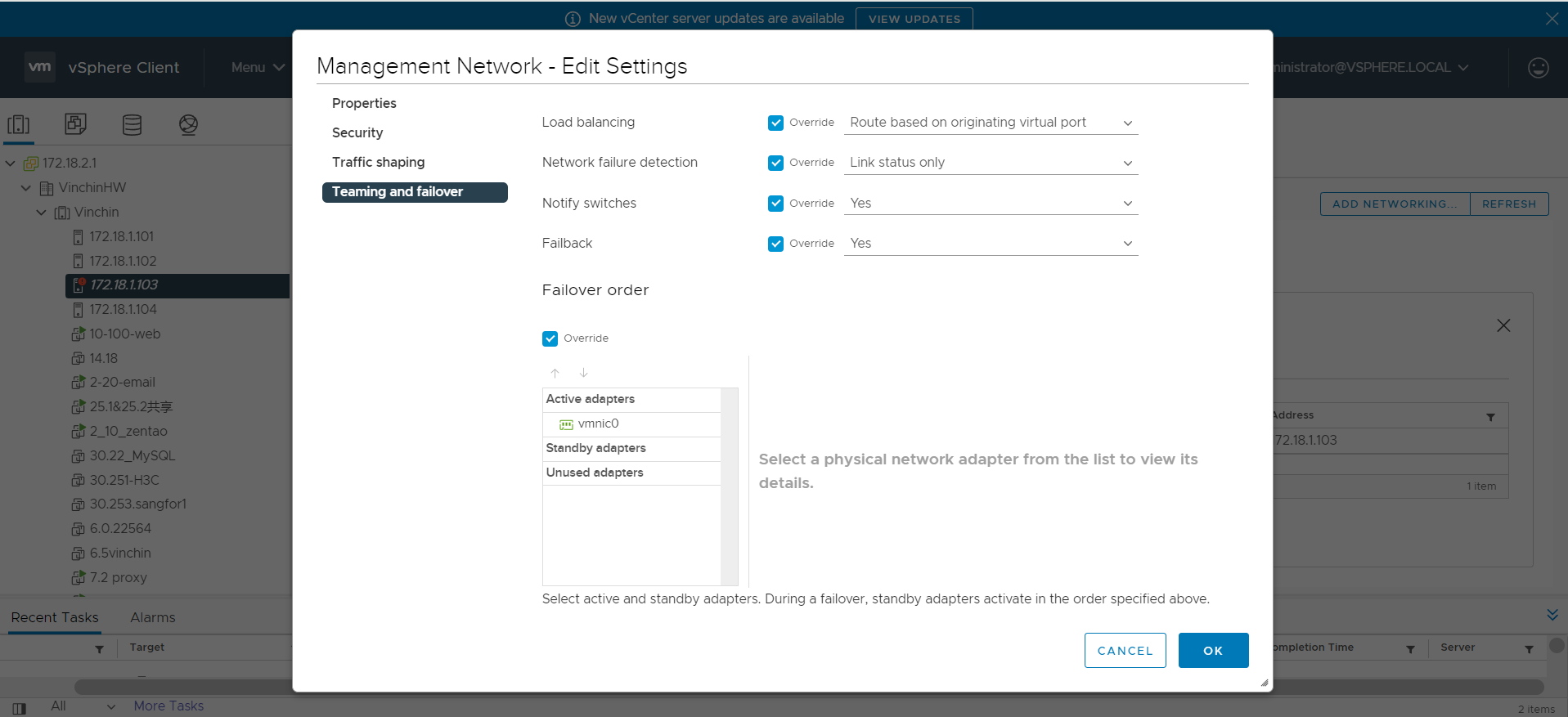Click VIEW UPDATES button

914,19
